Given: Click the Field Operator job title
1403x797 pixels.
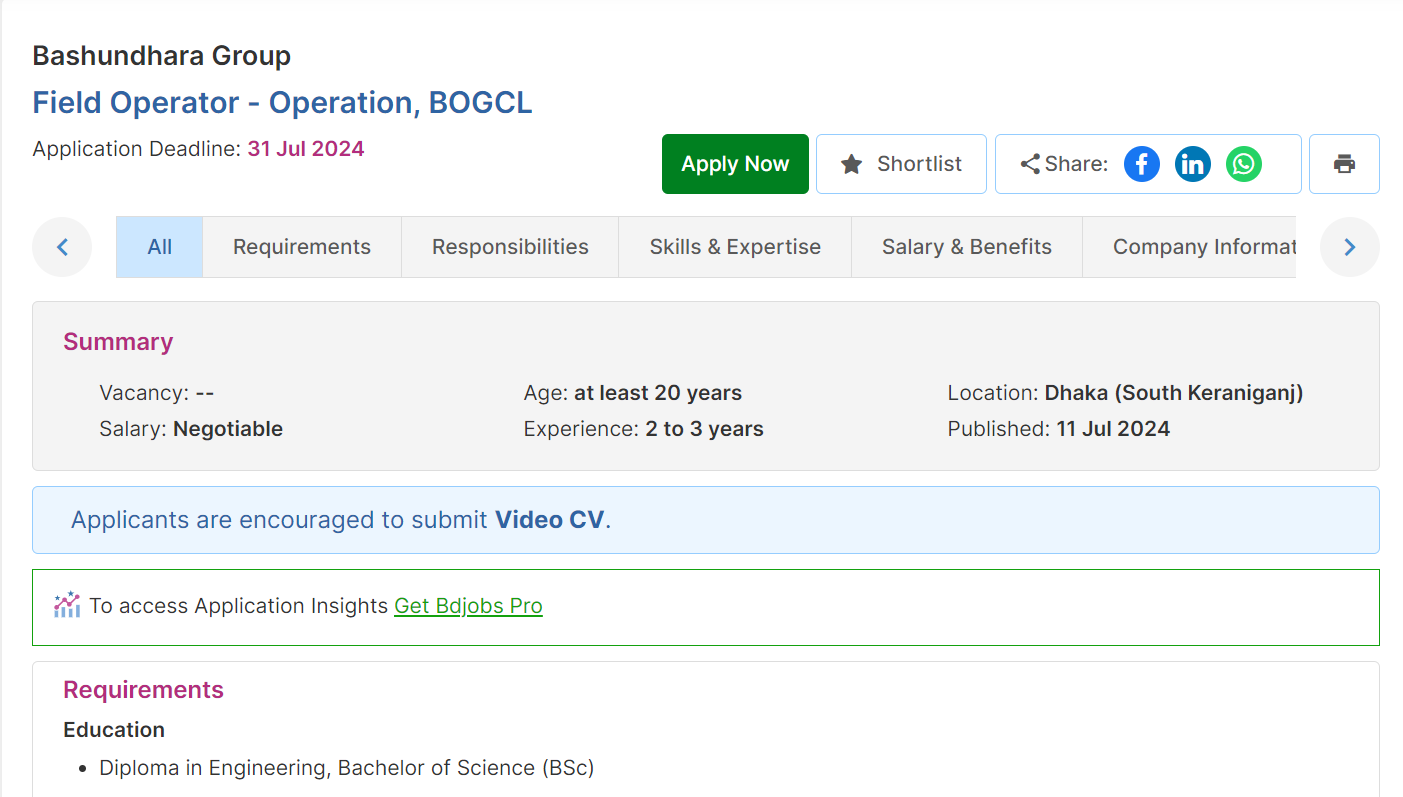Looking at the screenshot, I should click(x=283, y=103).
